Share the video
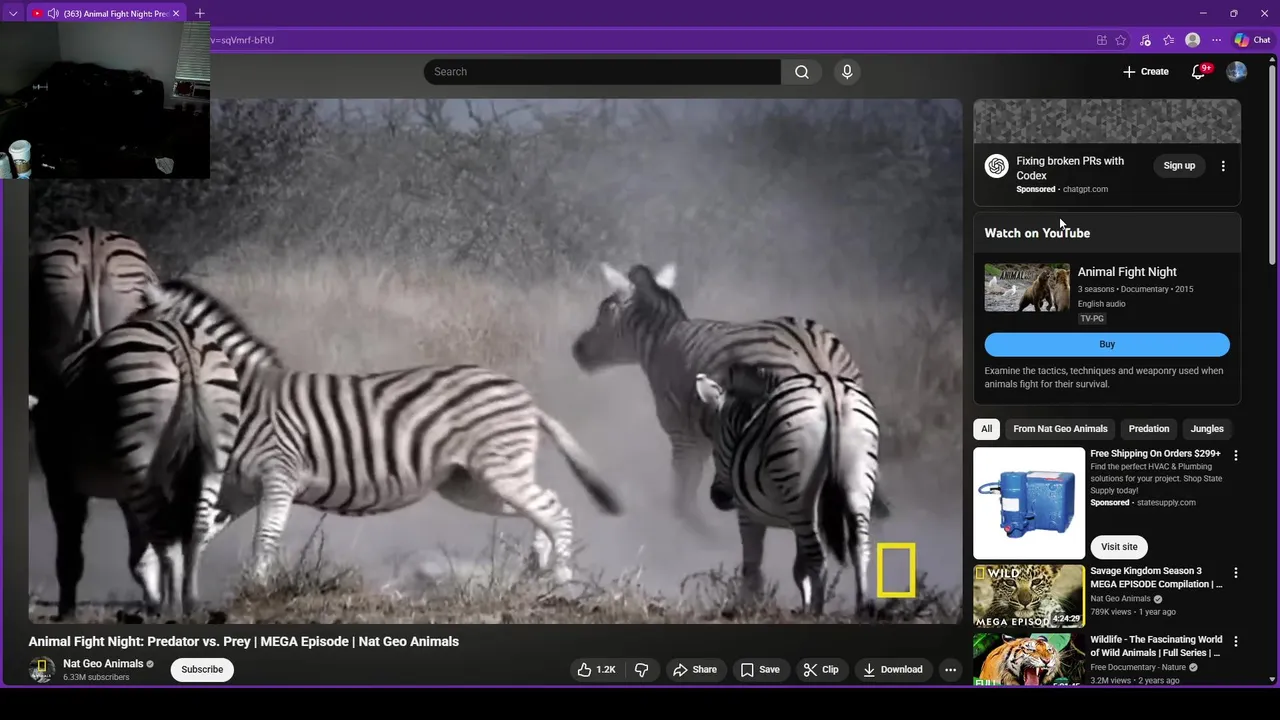 tap(694, 670)
